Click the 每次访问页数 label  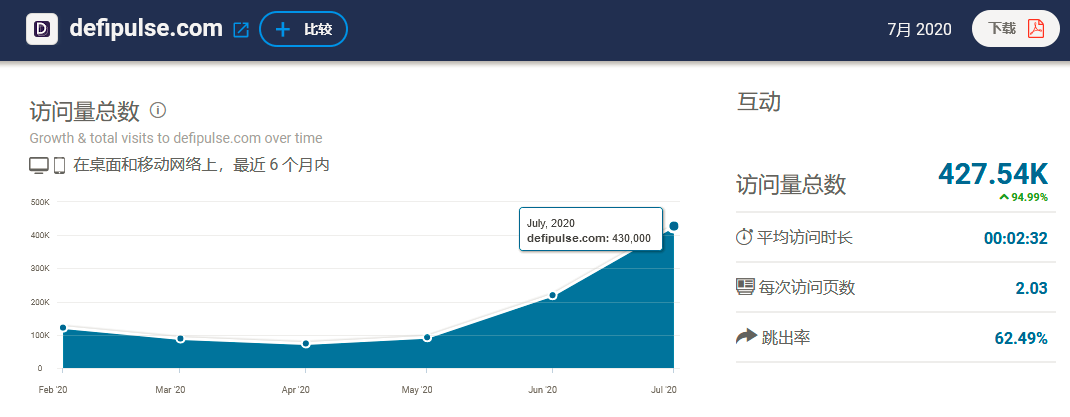tap(807, 287)
